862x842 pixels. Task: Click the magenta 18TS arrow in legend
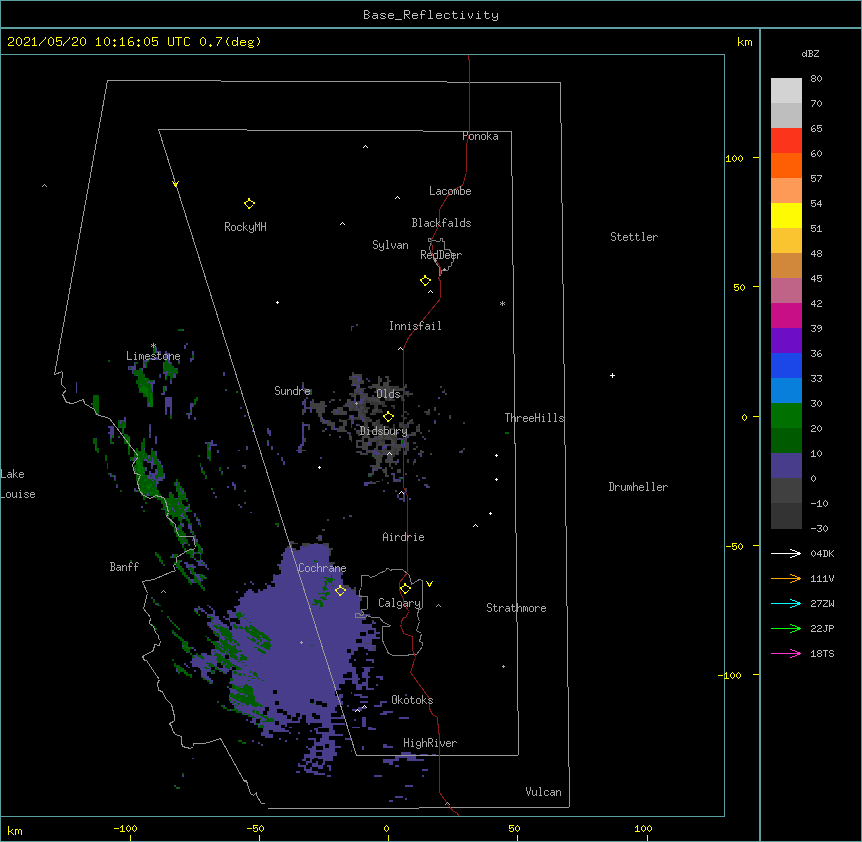click(786, 653)
